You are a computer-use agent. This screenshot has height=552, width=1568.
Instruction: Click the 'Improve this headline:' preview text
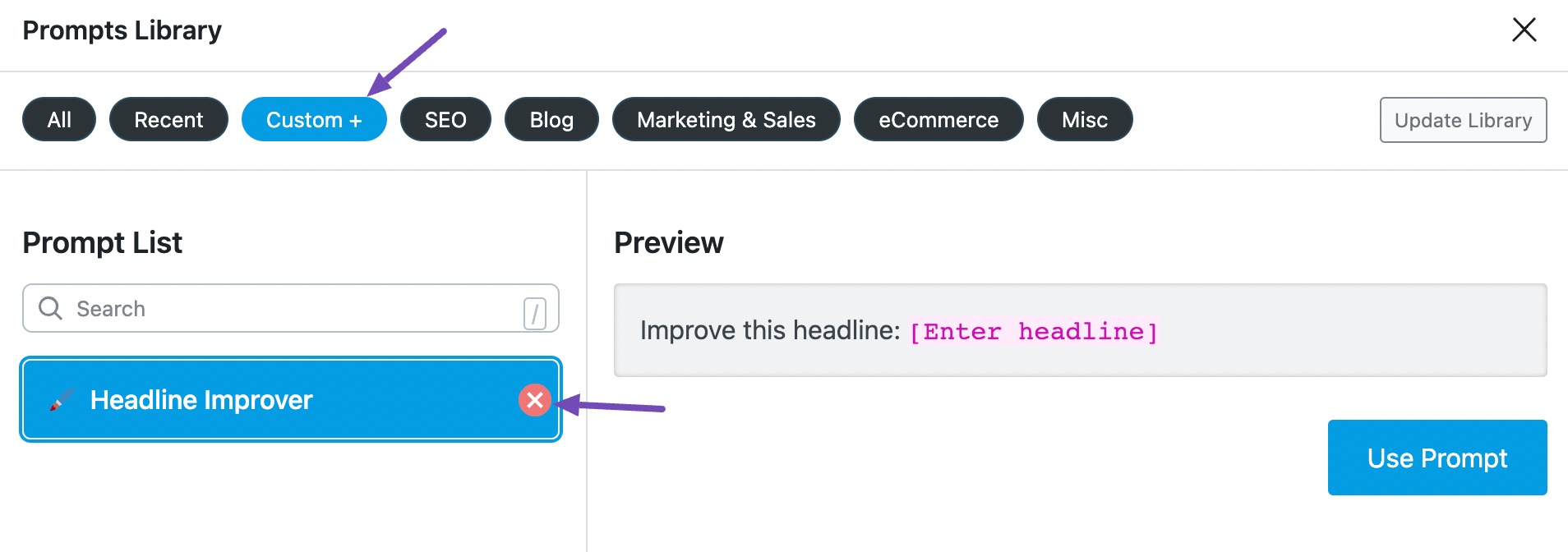pyautogui.click(x=770, y=330)
